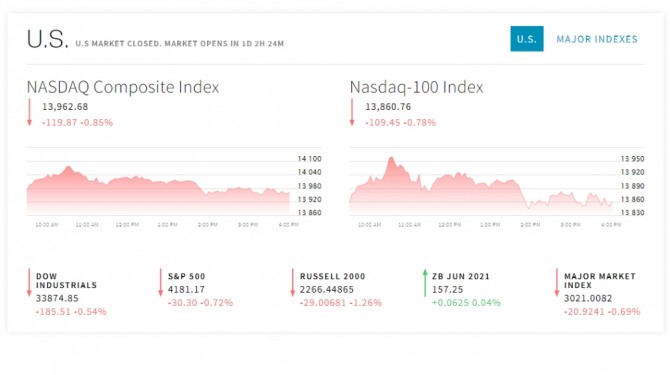
Task: Click the NASDAQ Composite down arrow icon
Action: (x=29, y=112)
